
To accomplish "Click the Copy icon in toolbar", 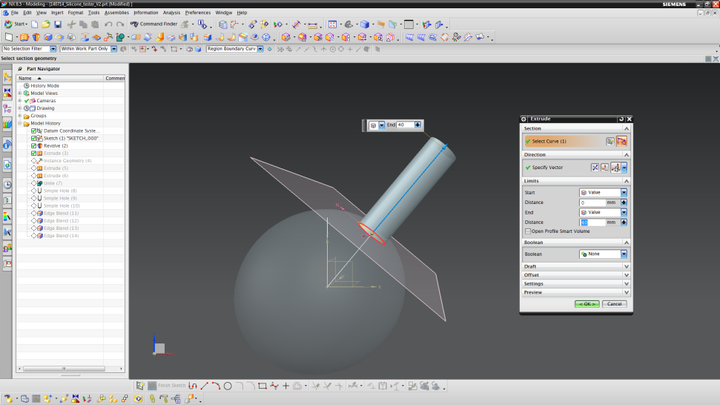I will [83, 24].
